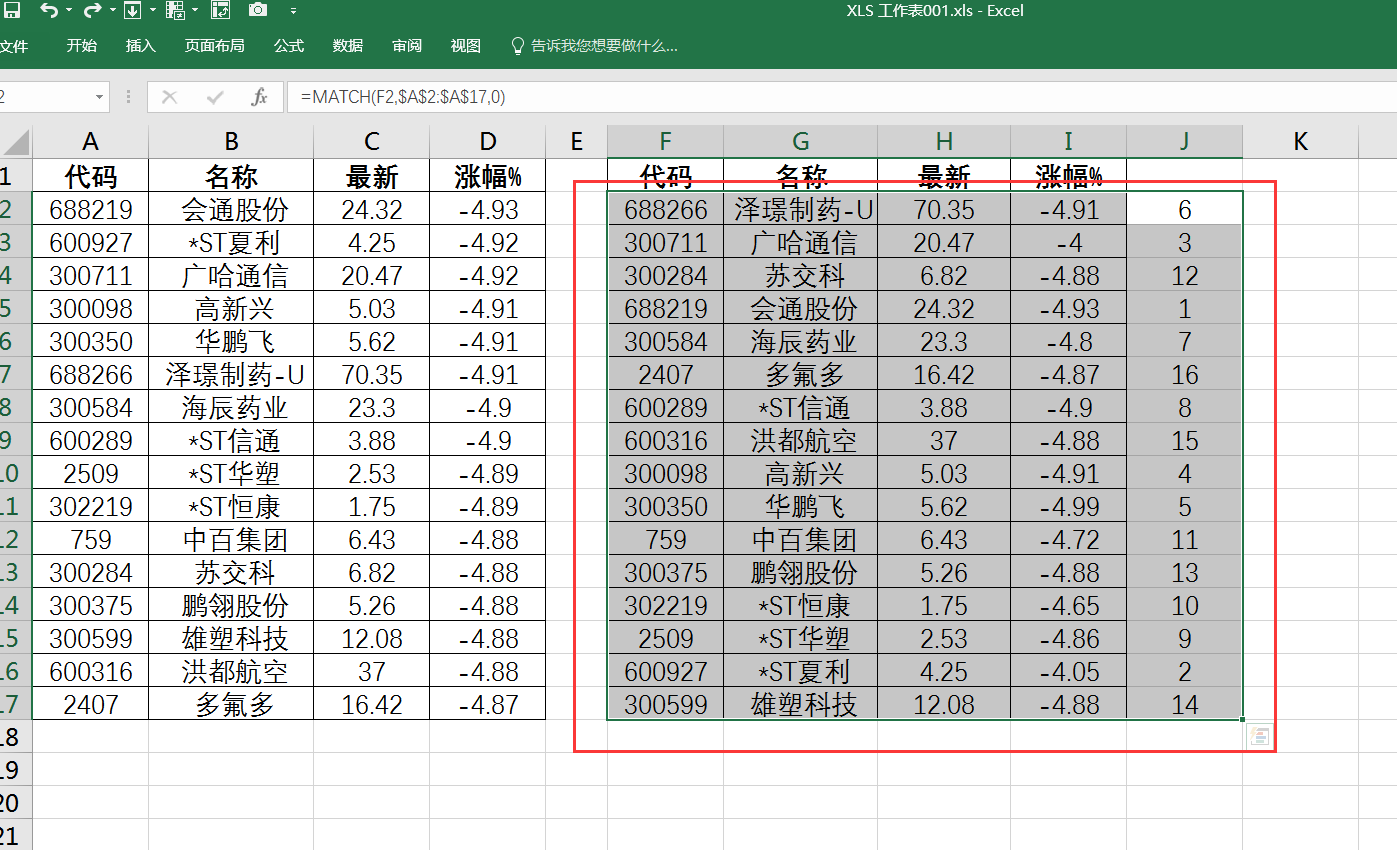This screenshot has height=850, width=1397.
Task: Select column C header
Action: 372,142
